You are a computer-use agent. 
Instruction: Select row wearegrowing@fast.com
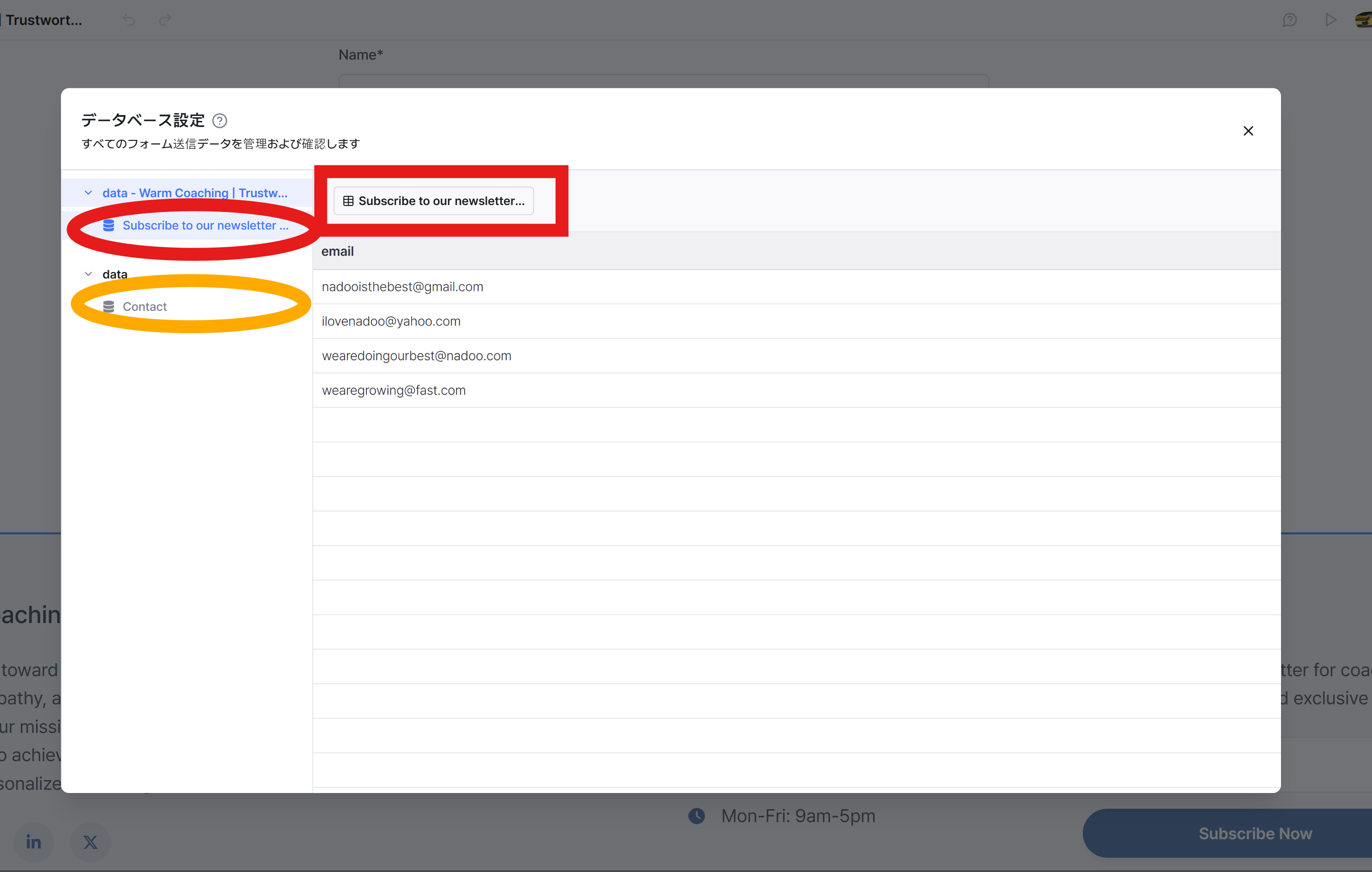click(796, 391)
